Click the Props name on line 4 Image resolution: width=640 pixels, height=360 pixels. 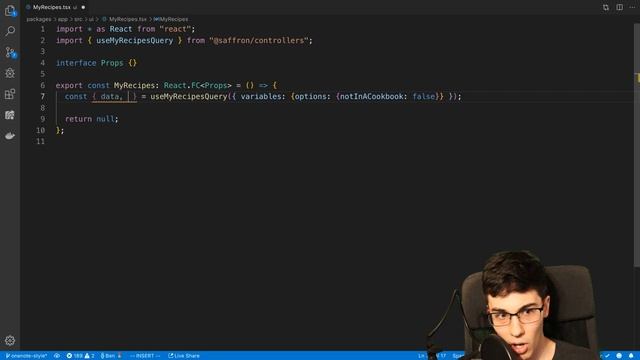click(112, 63)
